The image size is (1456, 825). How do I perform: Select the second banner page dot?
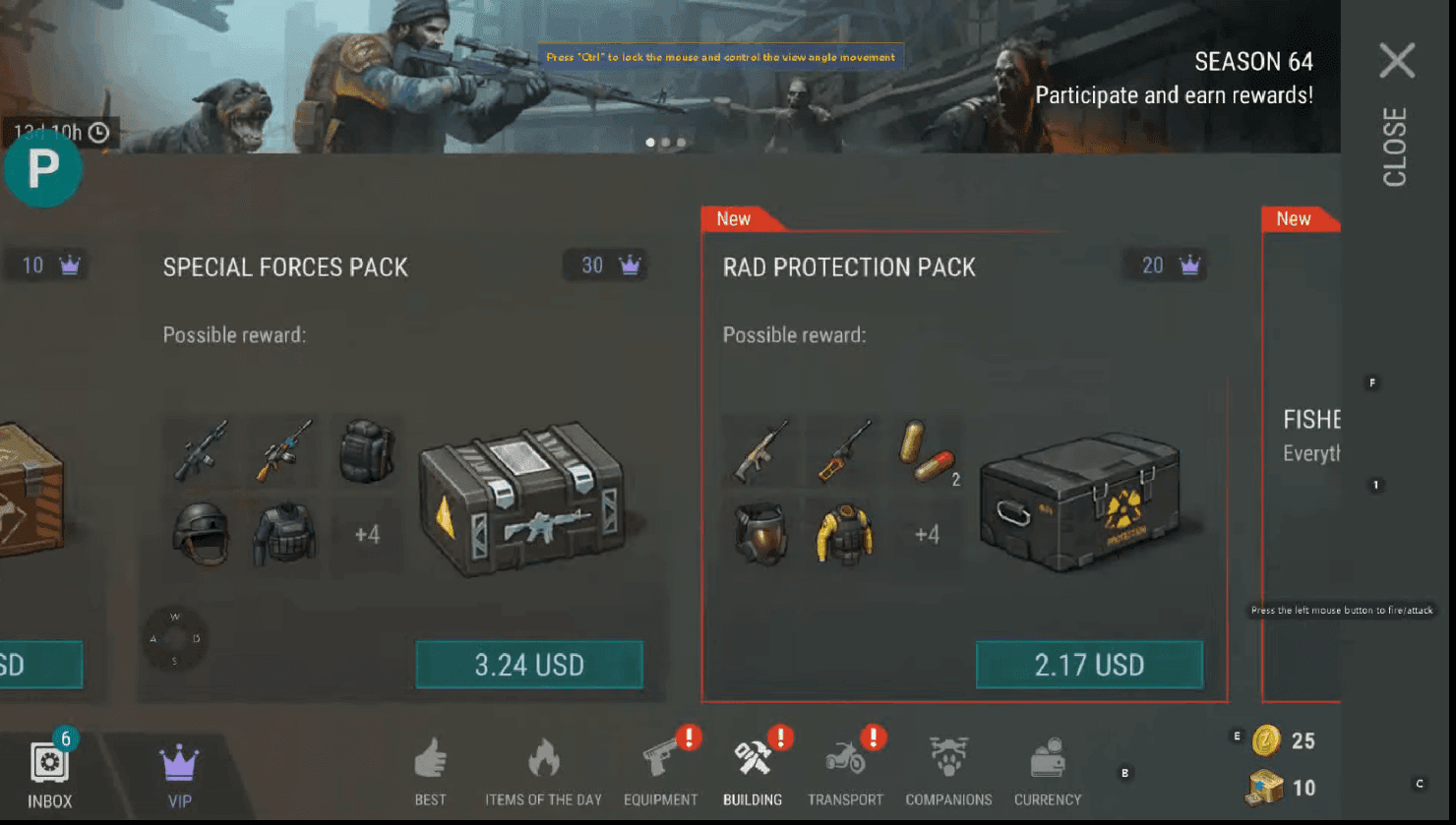(x=666, y=143)
